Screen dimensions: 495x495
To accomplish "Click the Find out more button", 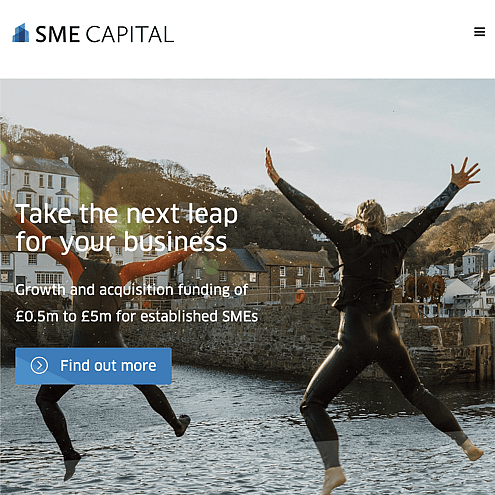I will (93, 366).
